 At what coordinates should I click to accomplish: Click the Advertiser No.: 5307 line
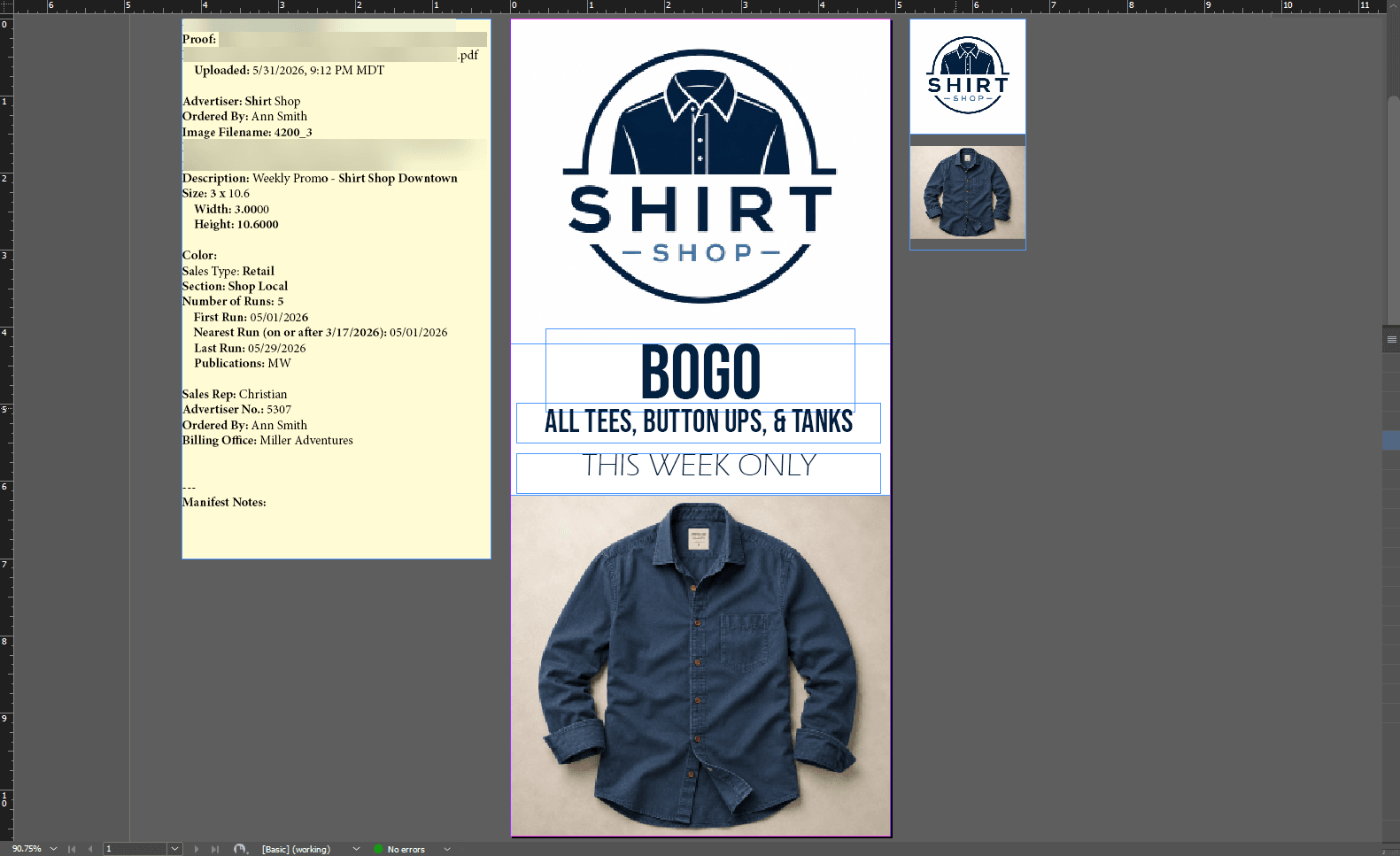click(x=236, y=409)
